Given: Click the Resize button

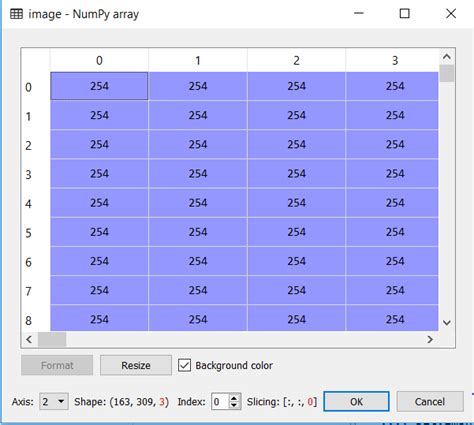Looking at the screenshot, I should pyautogui.click(x=136, y=365).
